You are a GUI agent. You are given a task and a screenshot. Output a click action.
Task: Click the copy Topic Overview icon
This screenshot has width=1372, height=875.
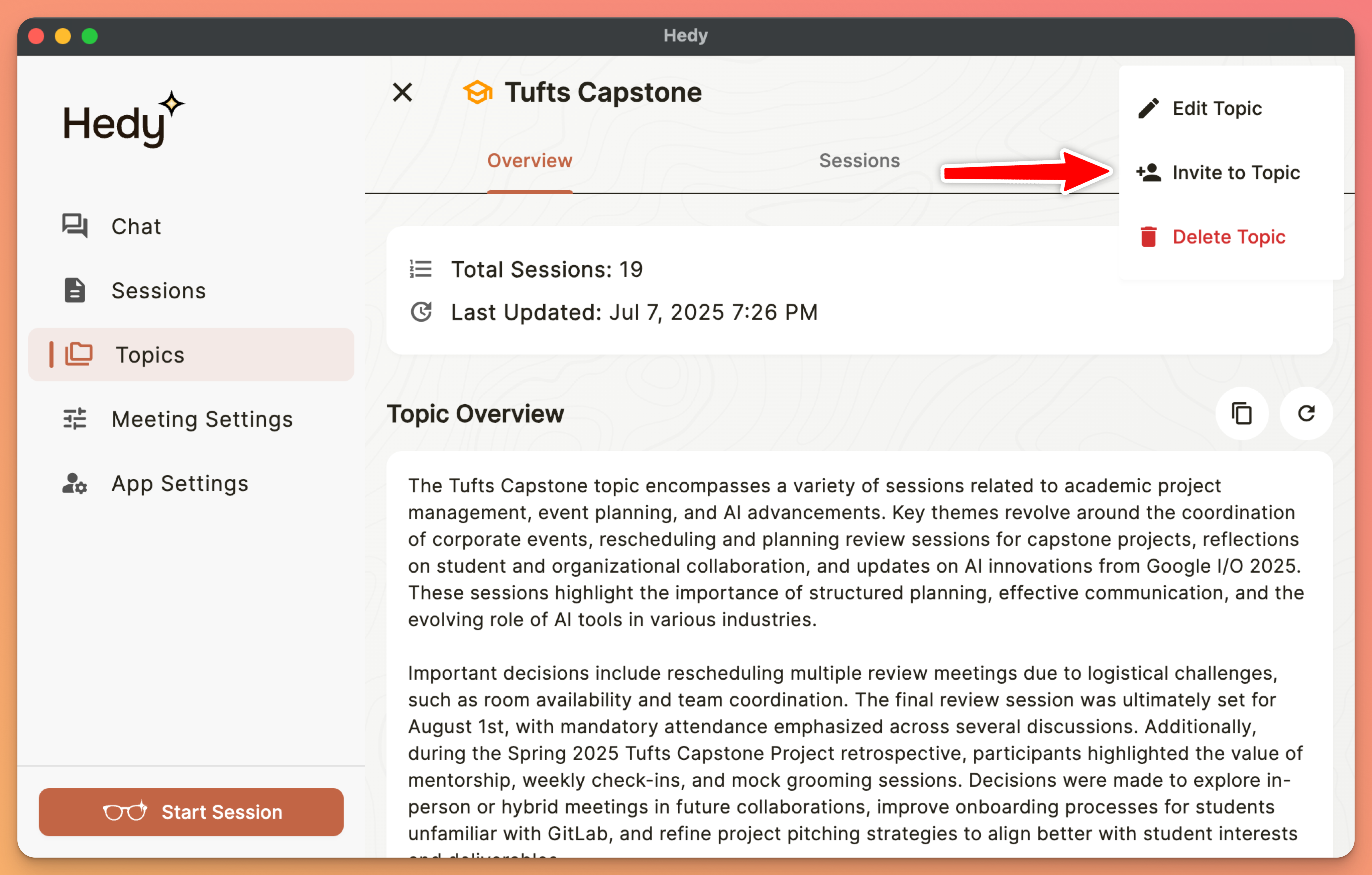[x=1242, y=413]
